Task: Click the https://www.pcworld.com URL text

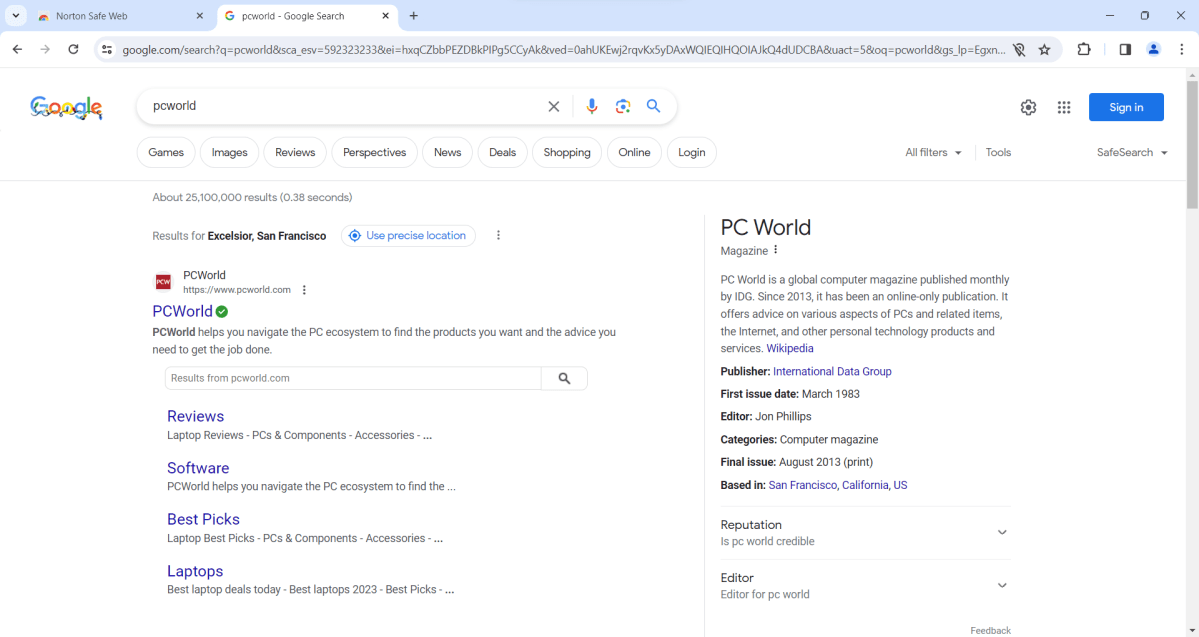Action: tap(237, 290)
